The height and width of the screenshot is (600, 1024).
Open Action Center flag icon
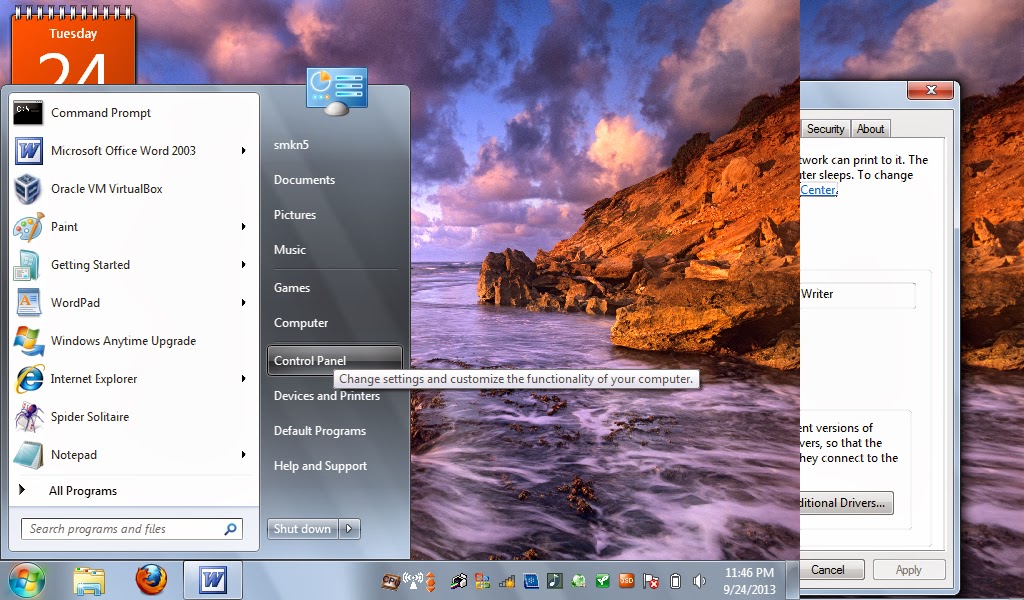coord(650,580)
